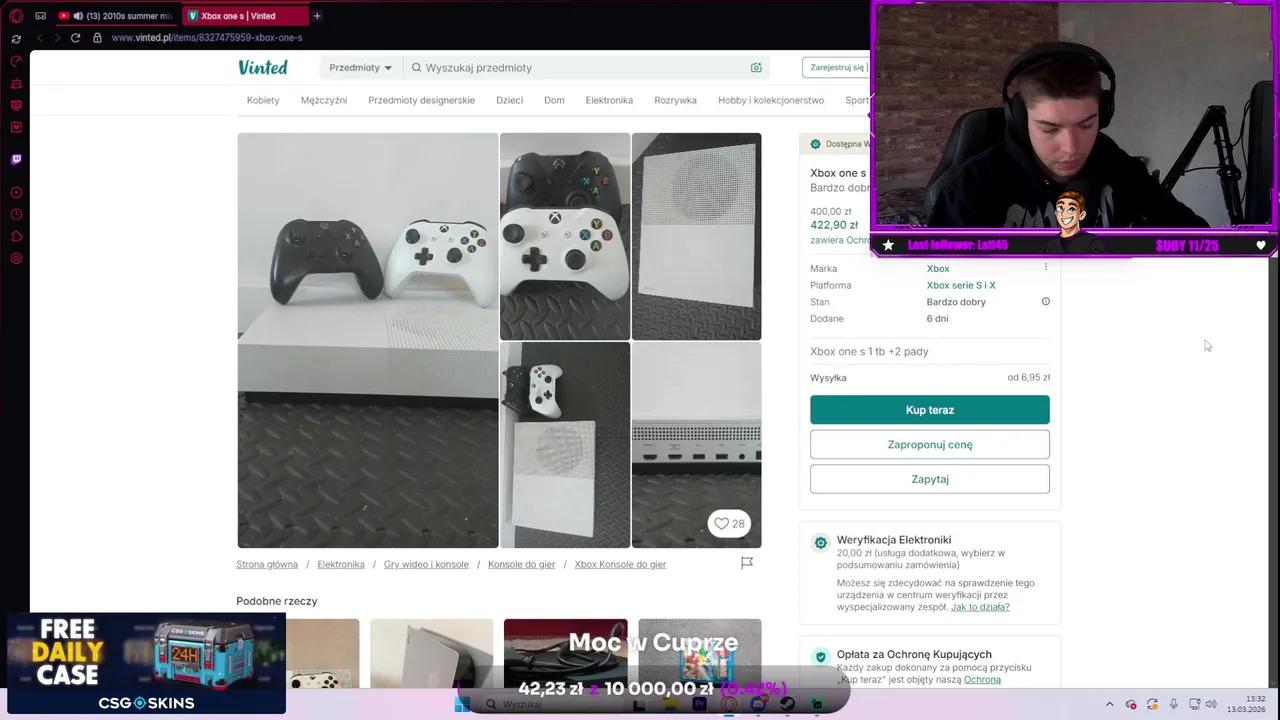Open the Hobby i kolekcjonerstwo category

771,100
